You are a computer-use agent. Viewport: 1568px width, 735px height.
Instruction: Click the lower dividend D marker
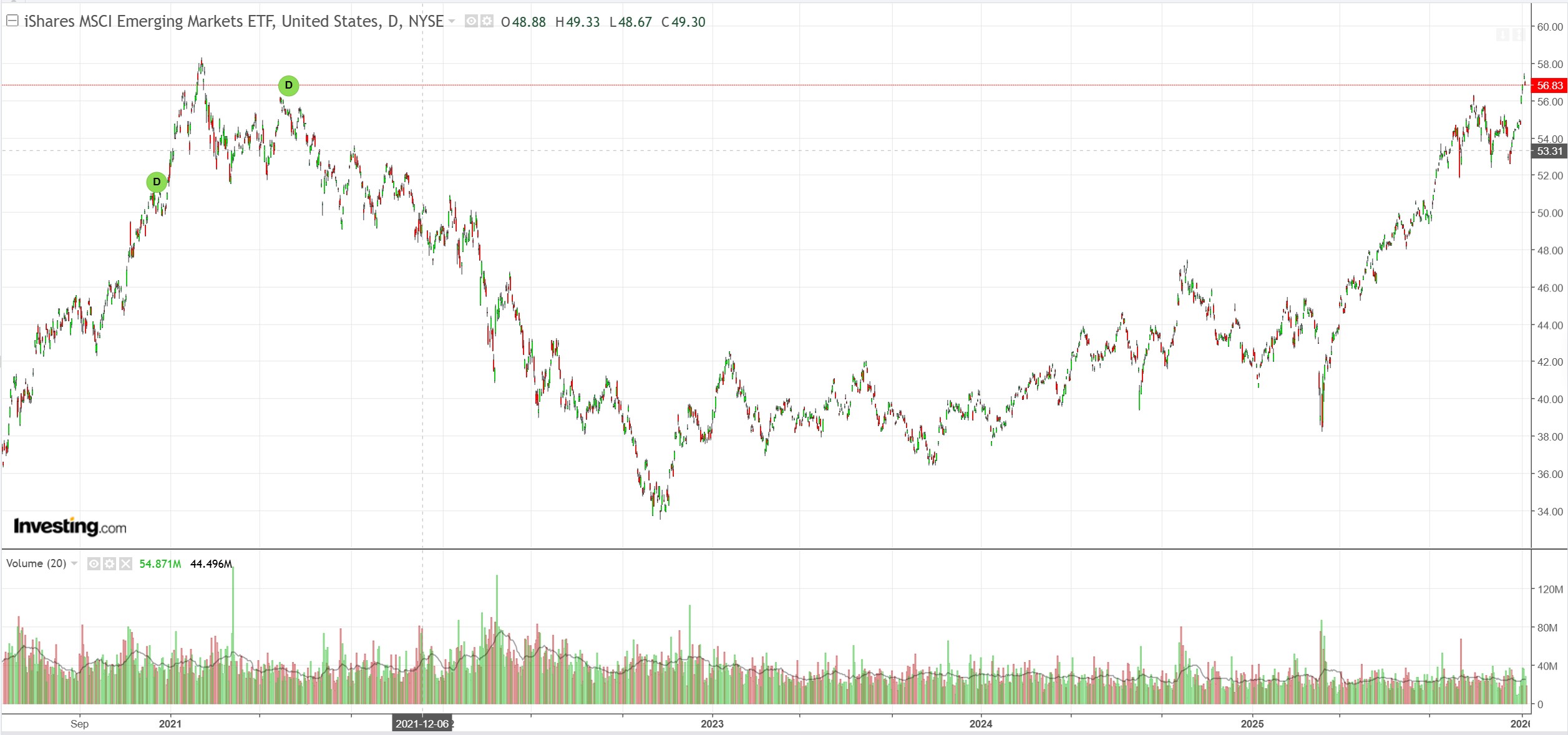tap(157, 182)
